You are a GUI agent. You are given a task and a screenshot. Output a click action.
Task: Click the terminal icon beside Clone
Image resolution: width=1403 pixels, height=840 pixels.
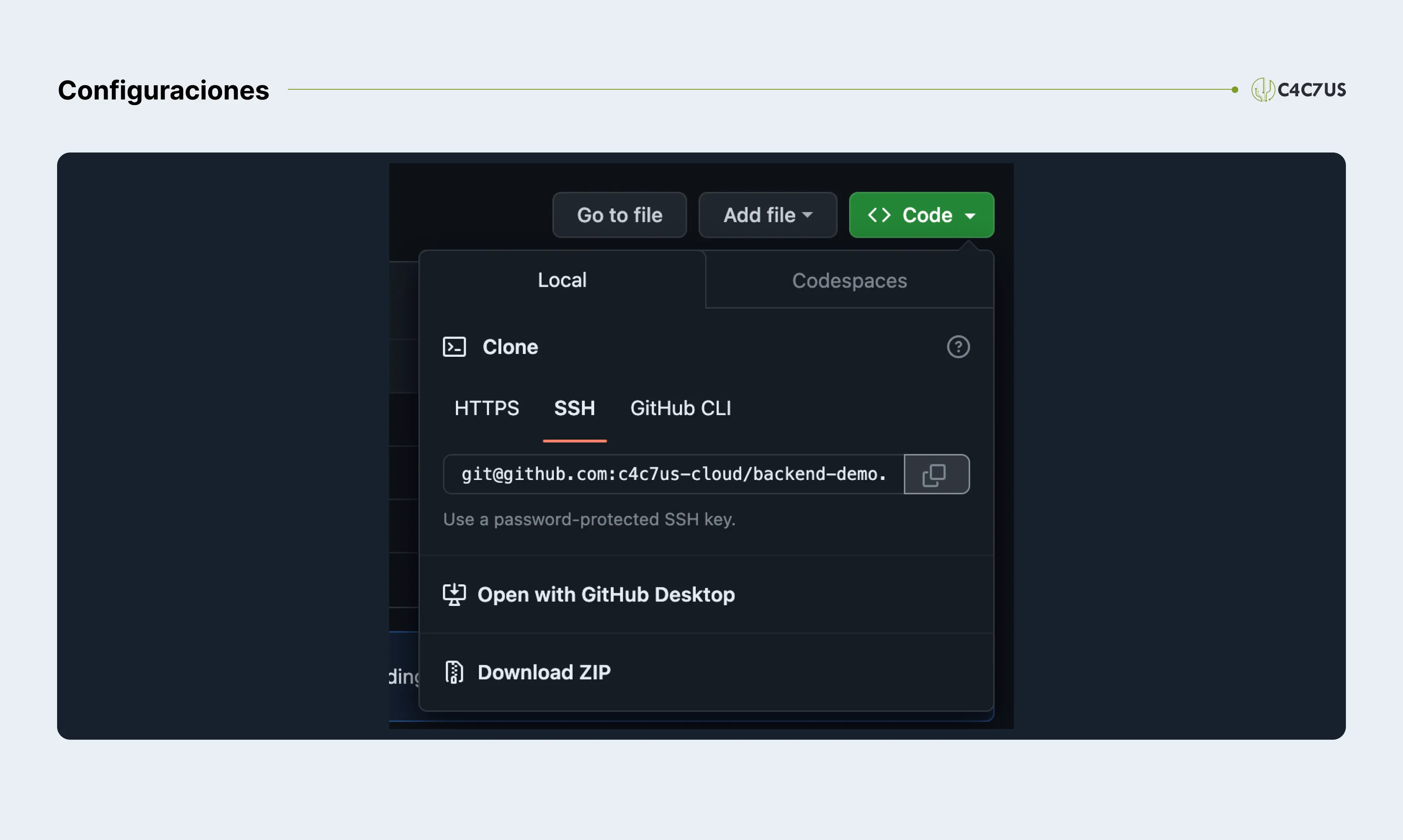coord(454,347)
